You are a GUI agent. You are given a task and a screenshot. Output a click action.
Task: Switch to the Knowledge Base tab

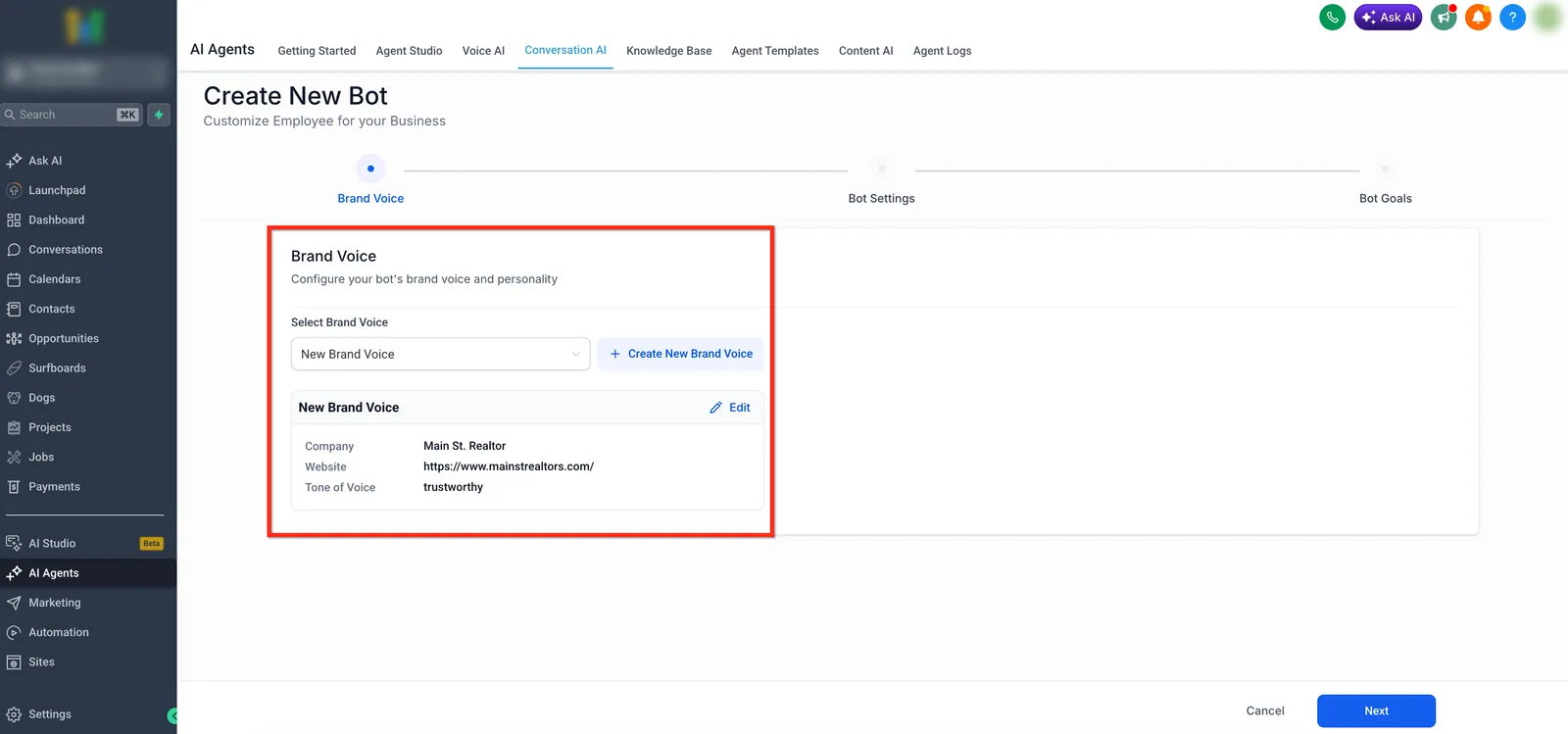click(669, 51)
